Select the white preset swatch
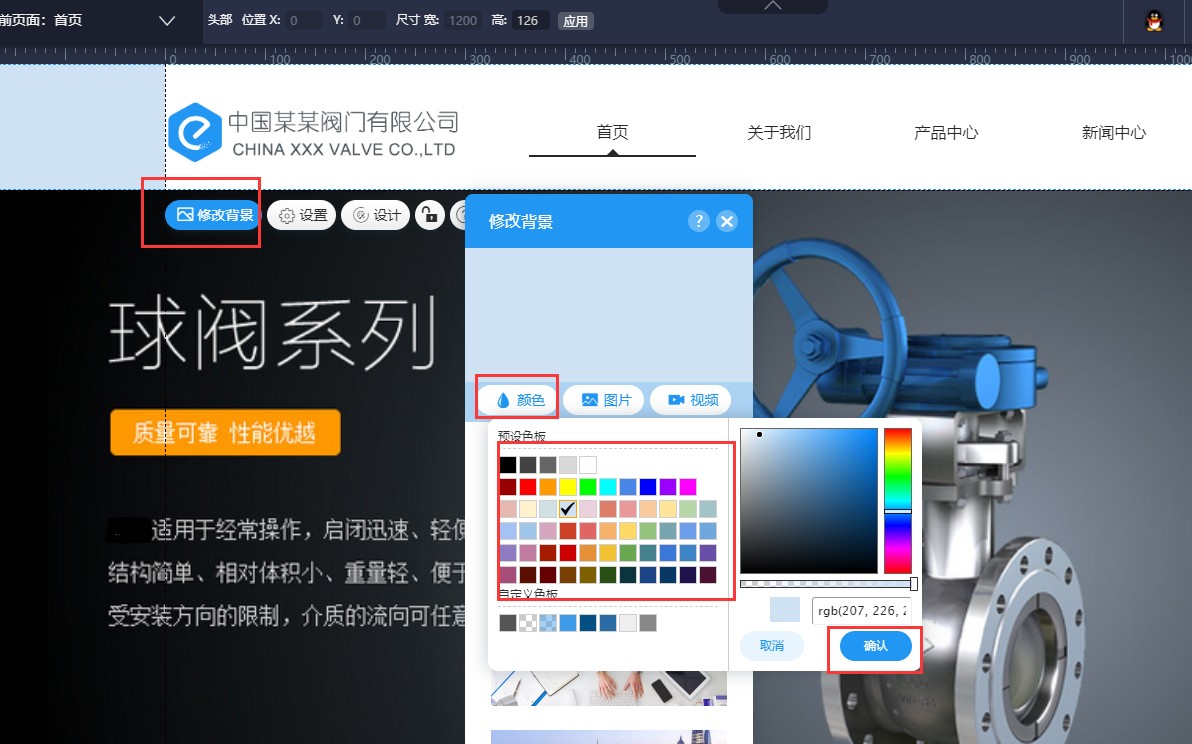 pyautogui.click(x=588, y=464)
